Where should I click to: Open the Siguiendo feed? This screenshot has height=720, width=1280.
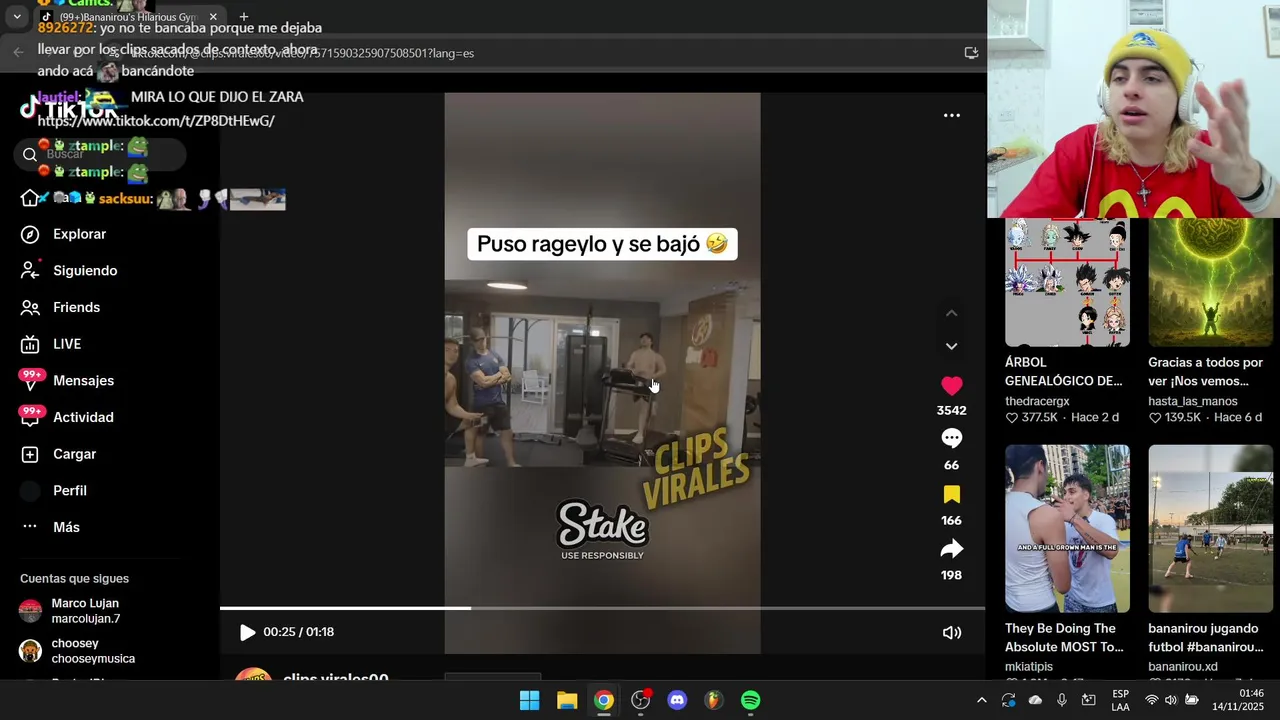(x=85, y=271)
